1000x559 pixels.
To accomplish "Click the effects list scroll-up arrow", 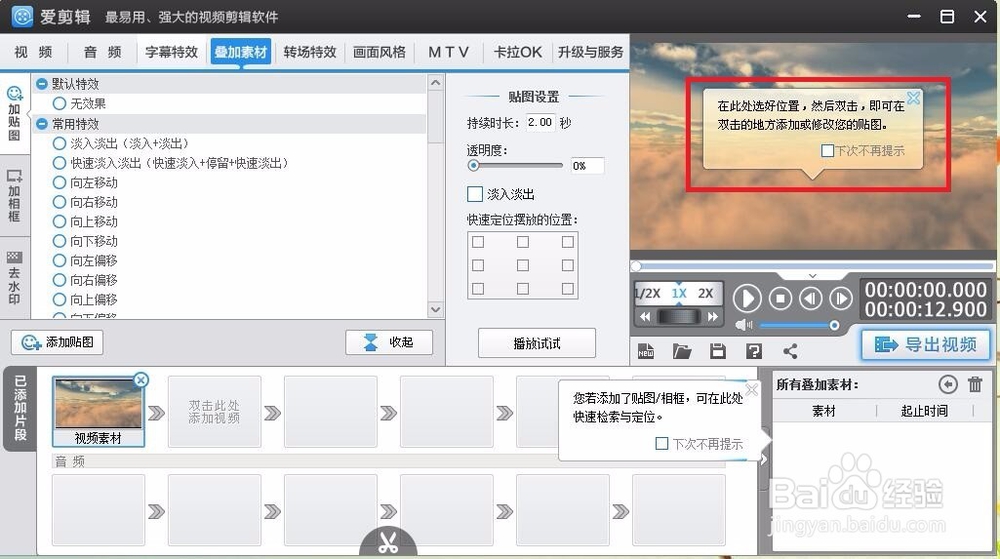I will point(436,83).
